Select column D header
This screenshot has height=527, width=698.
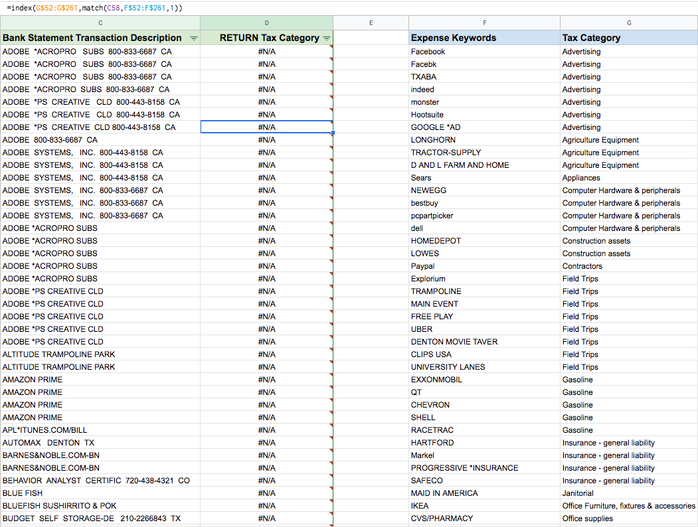[267, 23]
